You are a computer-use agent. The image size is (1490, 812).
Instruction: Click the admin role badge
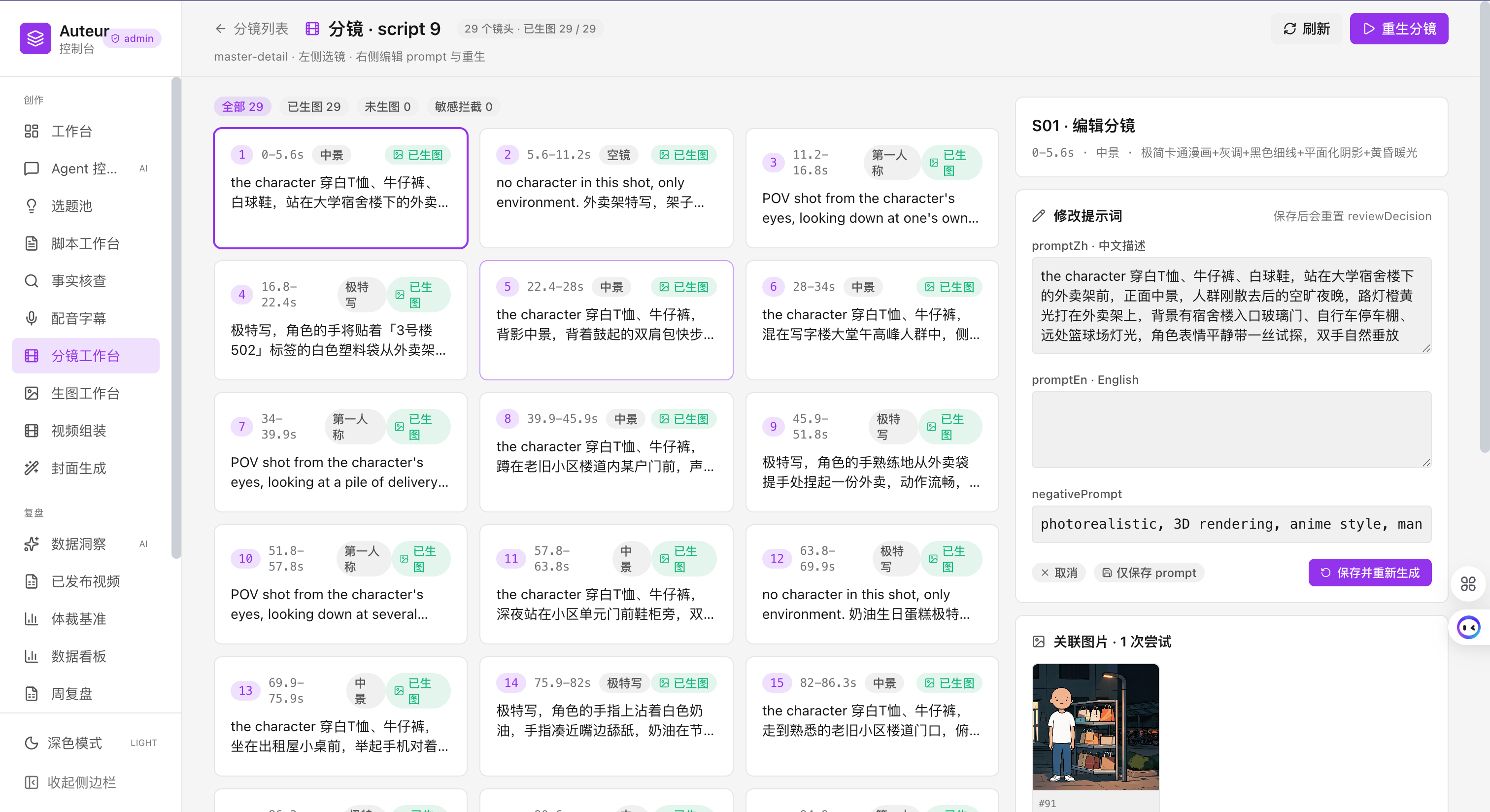[x=133, y=38]
